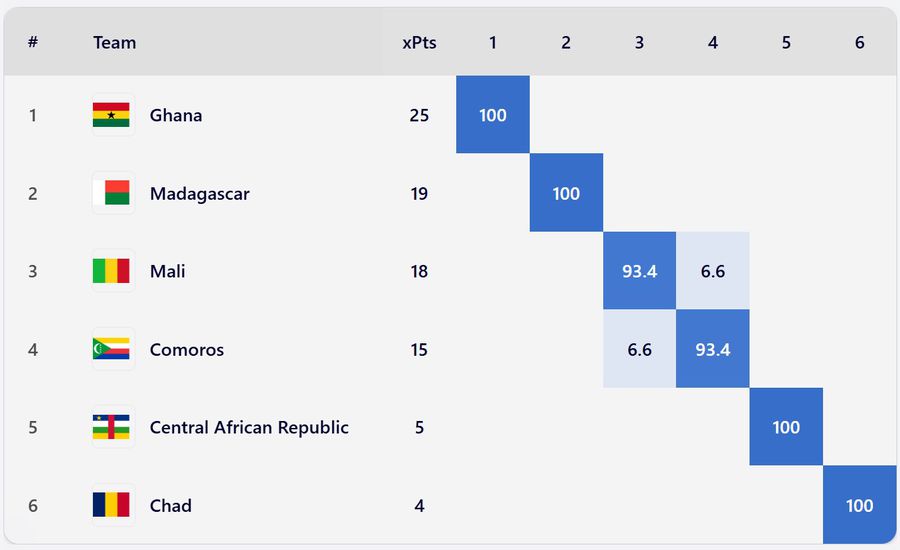Image resolution: width=900 pixels, height=550 pixels.
Task: Click the Ghana flag icon
Action: [x=111, y=115]
